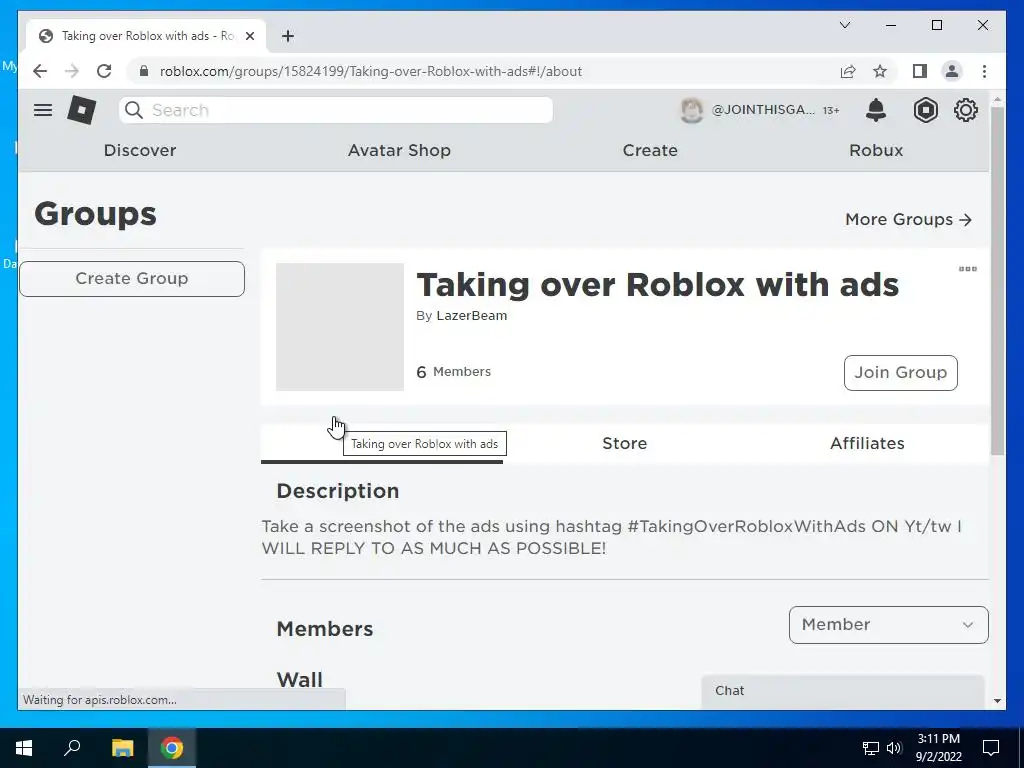Click the Roblox logo home icon
Image resolution: width=1024 pixels, height=768 pixels.
click(82, 110)
